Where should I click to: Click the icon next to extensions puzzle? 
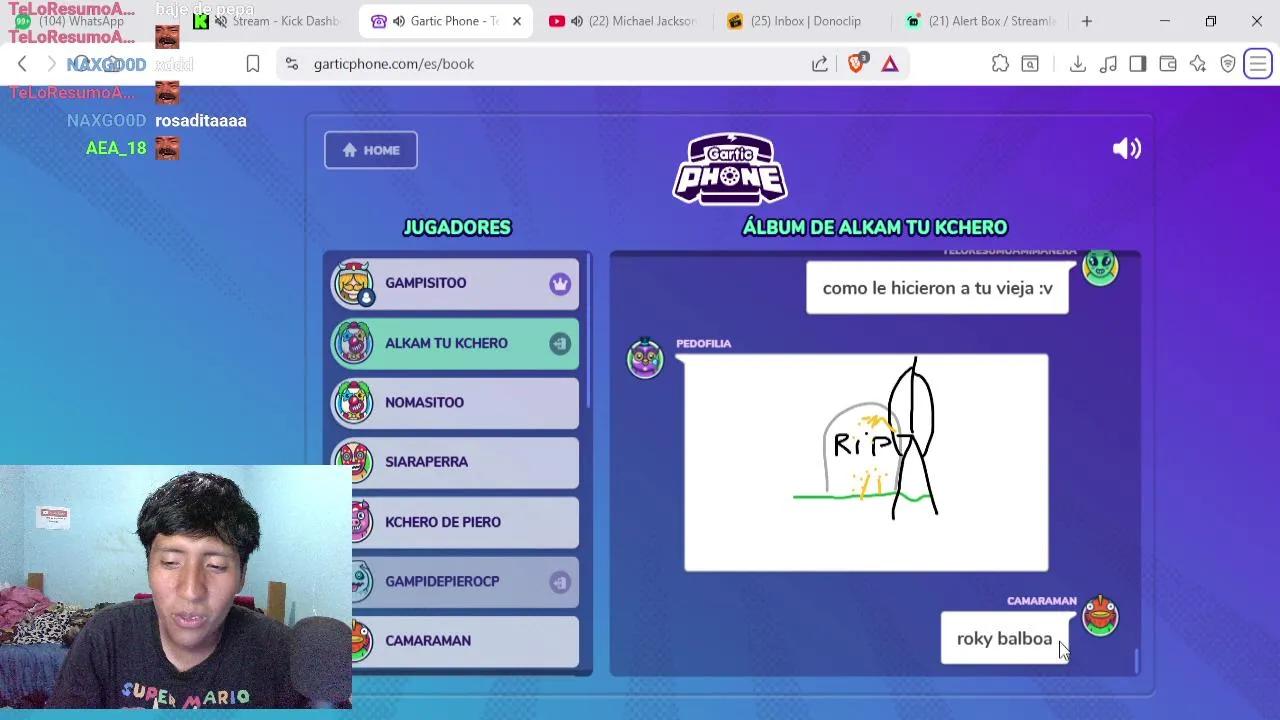pyautogui.click(x=1030, y=64)
